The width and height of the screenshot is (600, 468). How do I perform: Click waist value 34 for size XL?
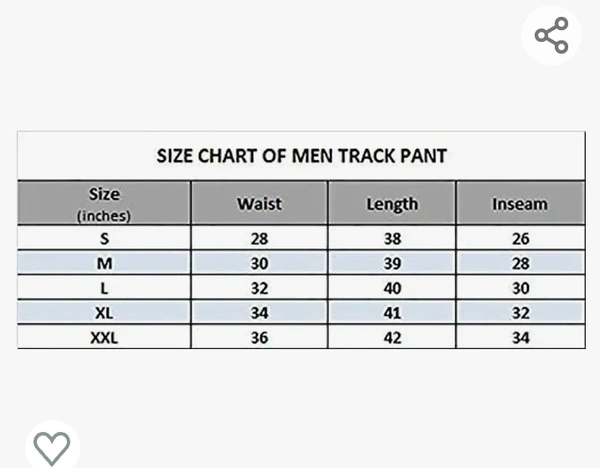(x=259, y=313)
